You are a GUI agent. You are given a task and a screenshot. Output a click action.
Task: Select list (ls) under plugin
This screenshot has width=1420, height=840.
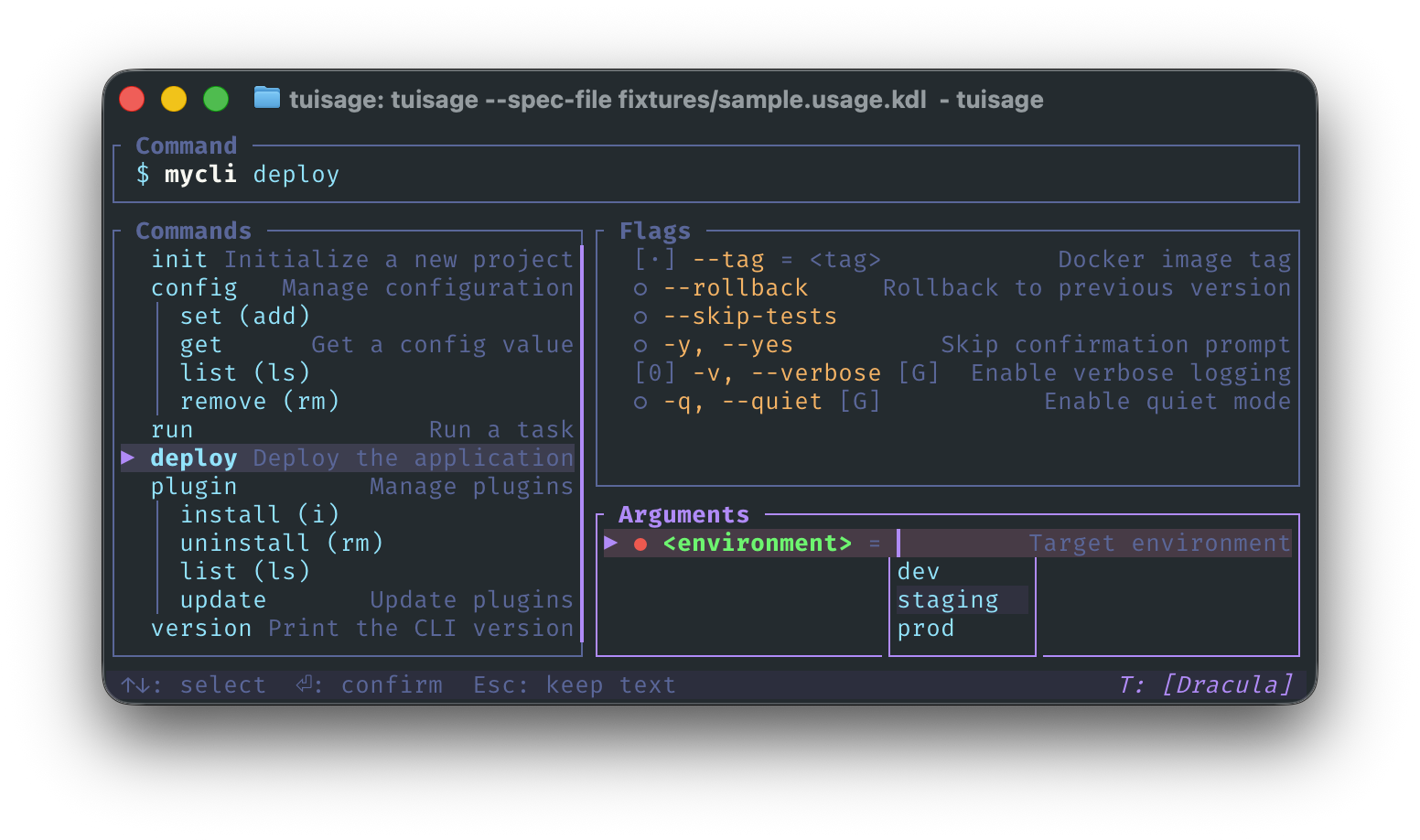245,572
